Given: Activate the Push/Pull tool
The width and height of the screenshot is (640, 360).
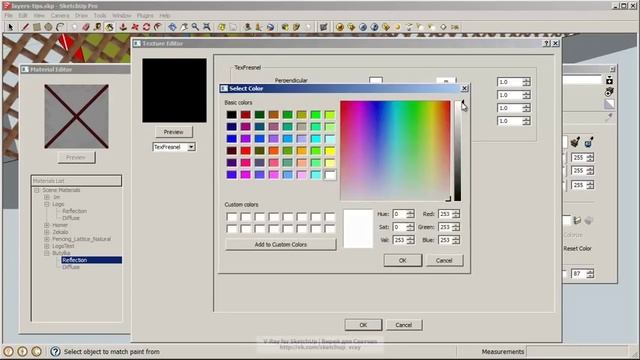Looking at the screenshot, I should coord(123,27).
